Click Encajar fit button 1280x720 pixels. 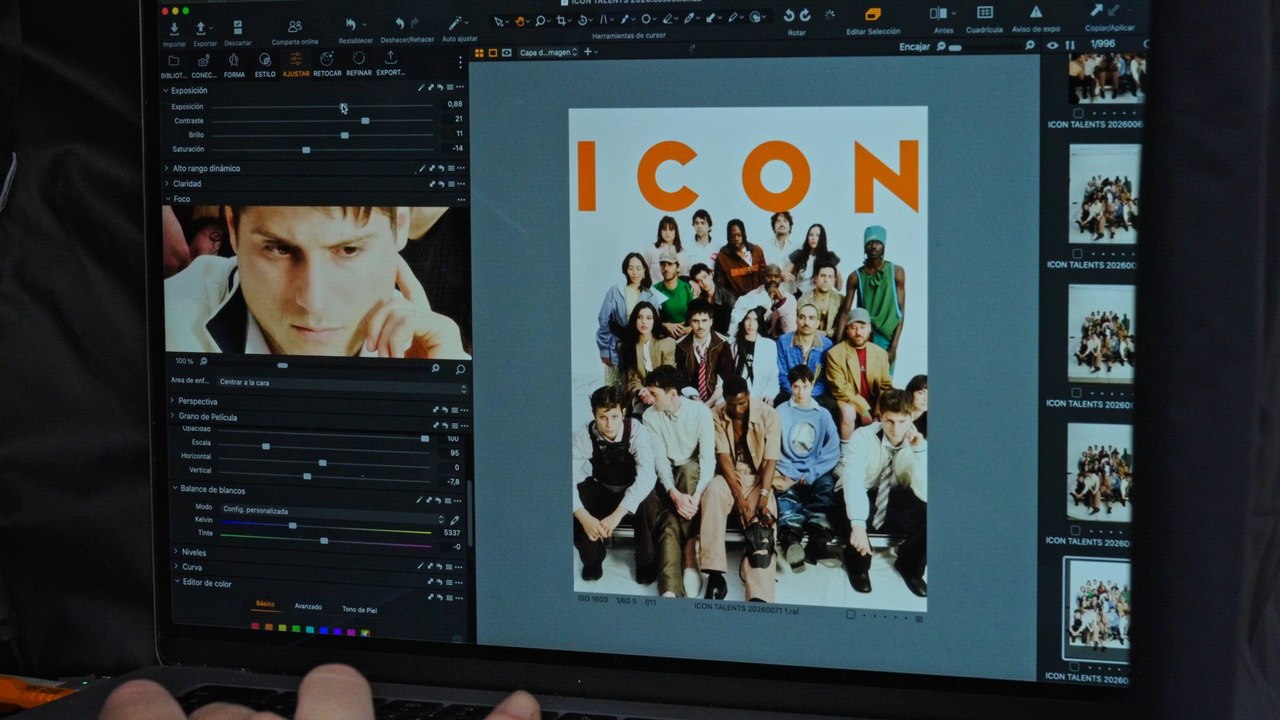coord(914,47)
